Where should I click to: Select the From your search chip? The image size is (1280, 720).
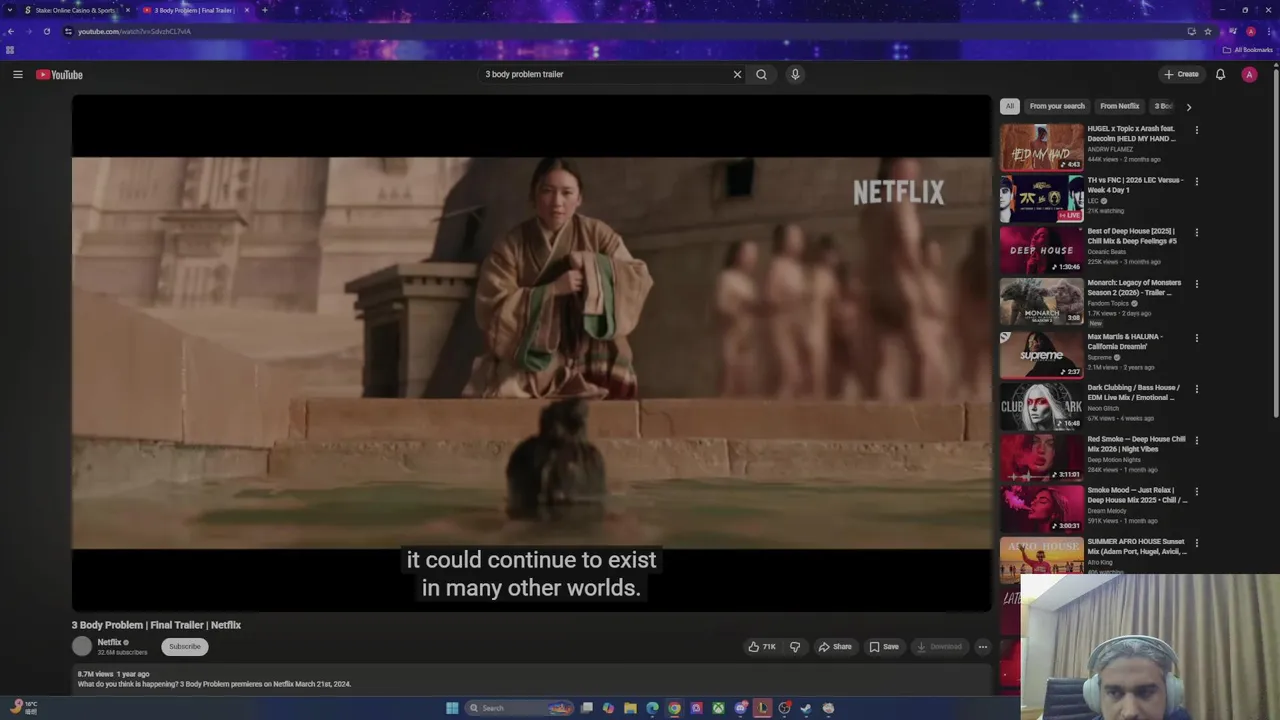click(1057, 106)
